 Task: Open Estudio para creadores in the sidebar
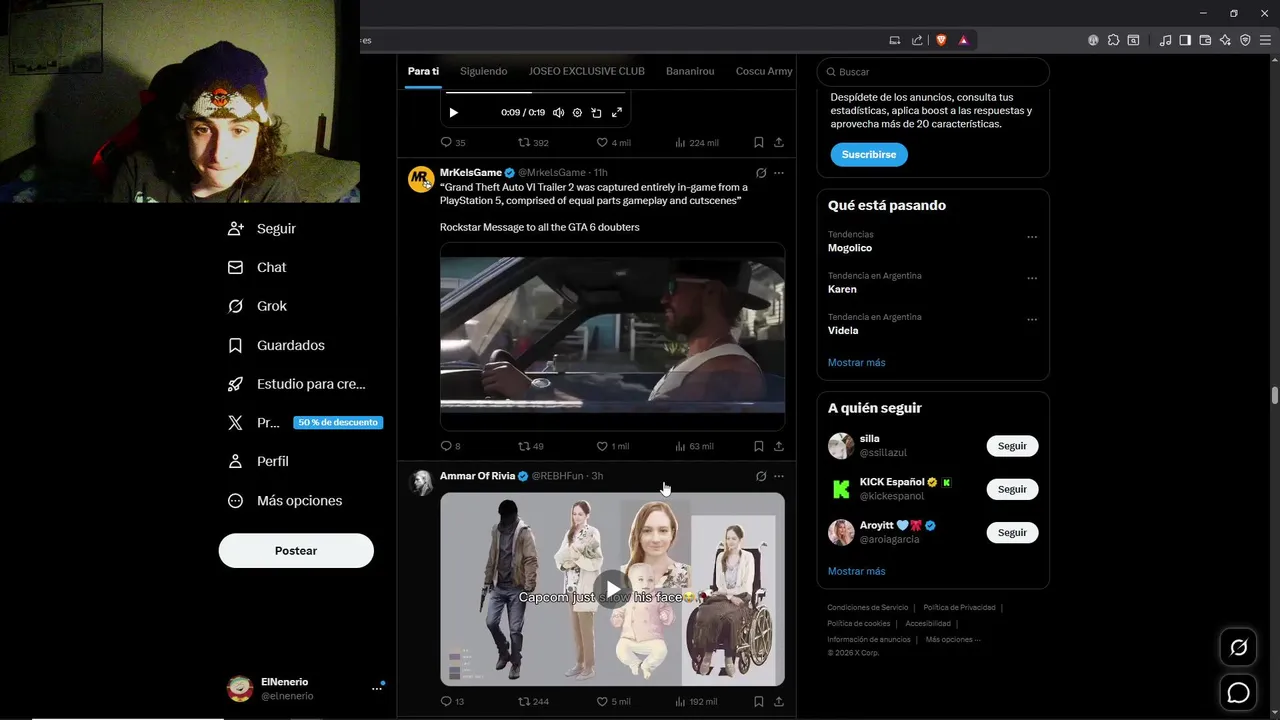(x=297, y=384)
